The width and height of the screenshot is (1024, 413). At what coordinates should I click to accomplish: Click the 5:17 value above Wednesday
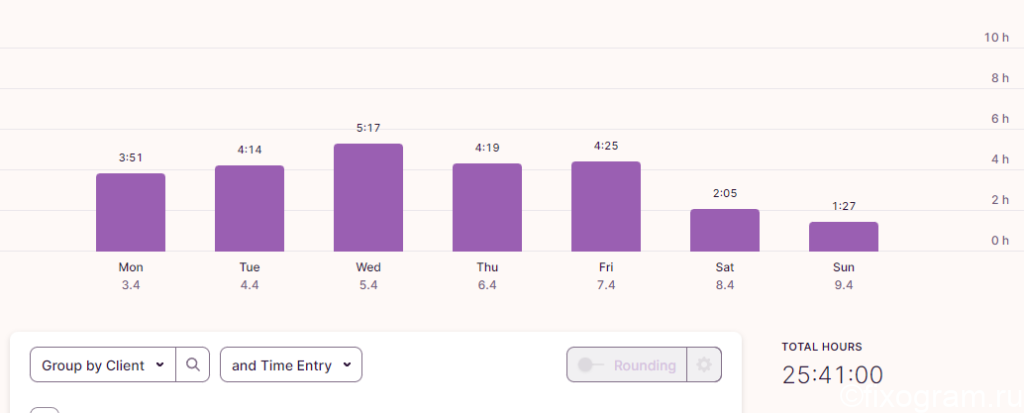coord(368,128)
